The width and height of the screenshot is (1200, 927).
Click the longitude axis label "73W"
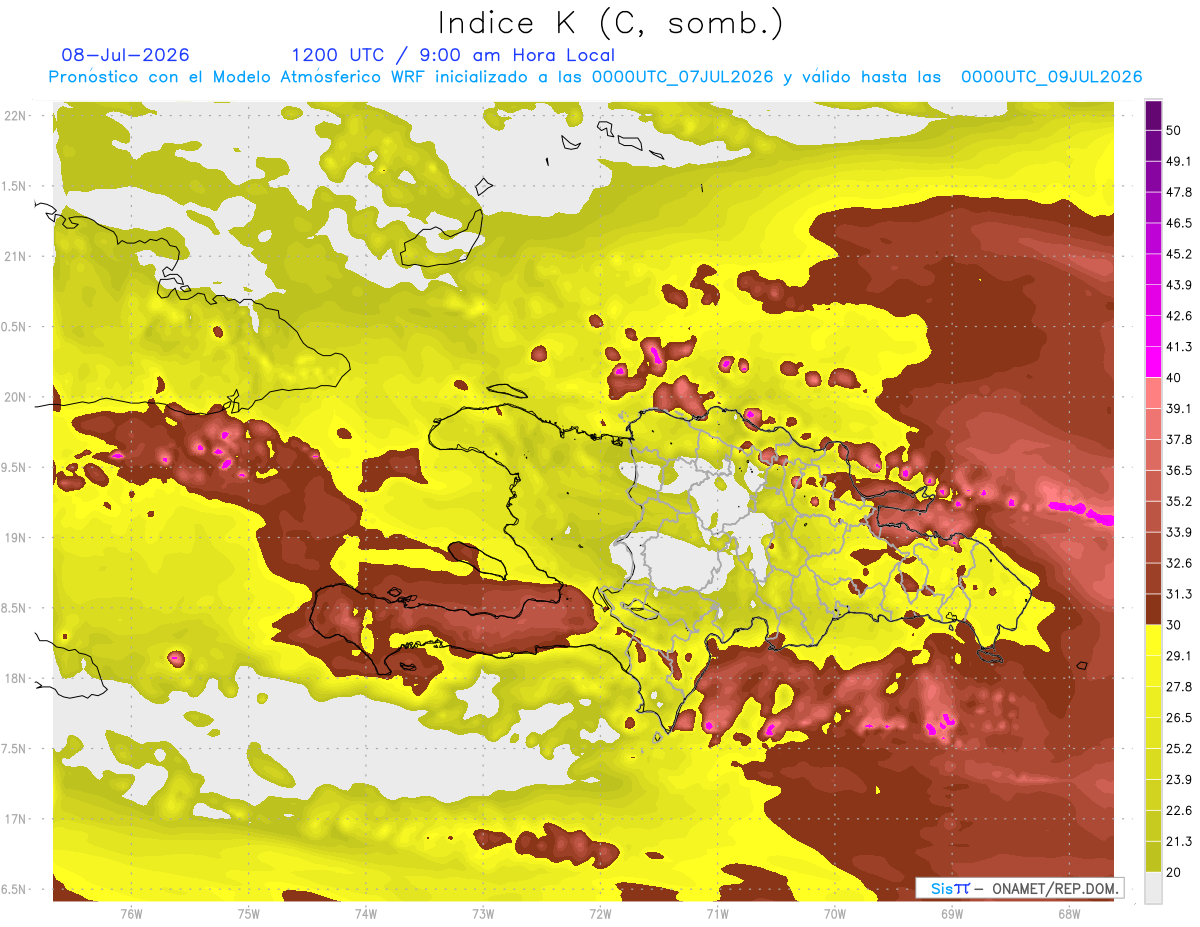[483, 913]
